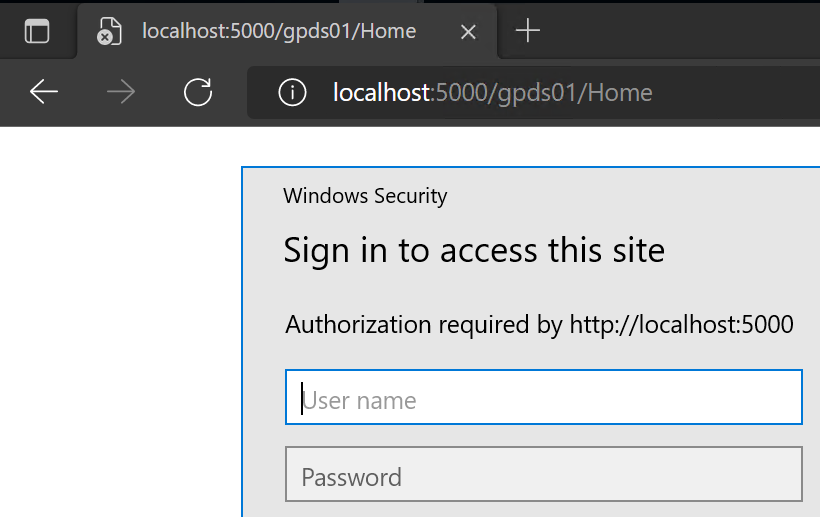The height and width of the screenshot is (517, 820).
Task: Refresh the page with the reload icon
Action: [x=198, y=92]
